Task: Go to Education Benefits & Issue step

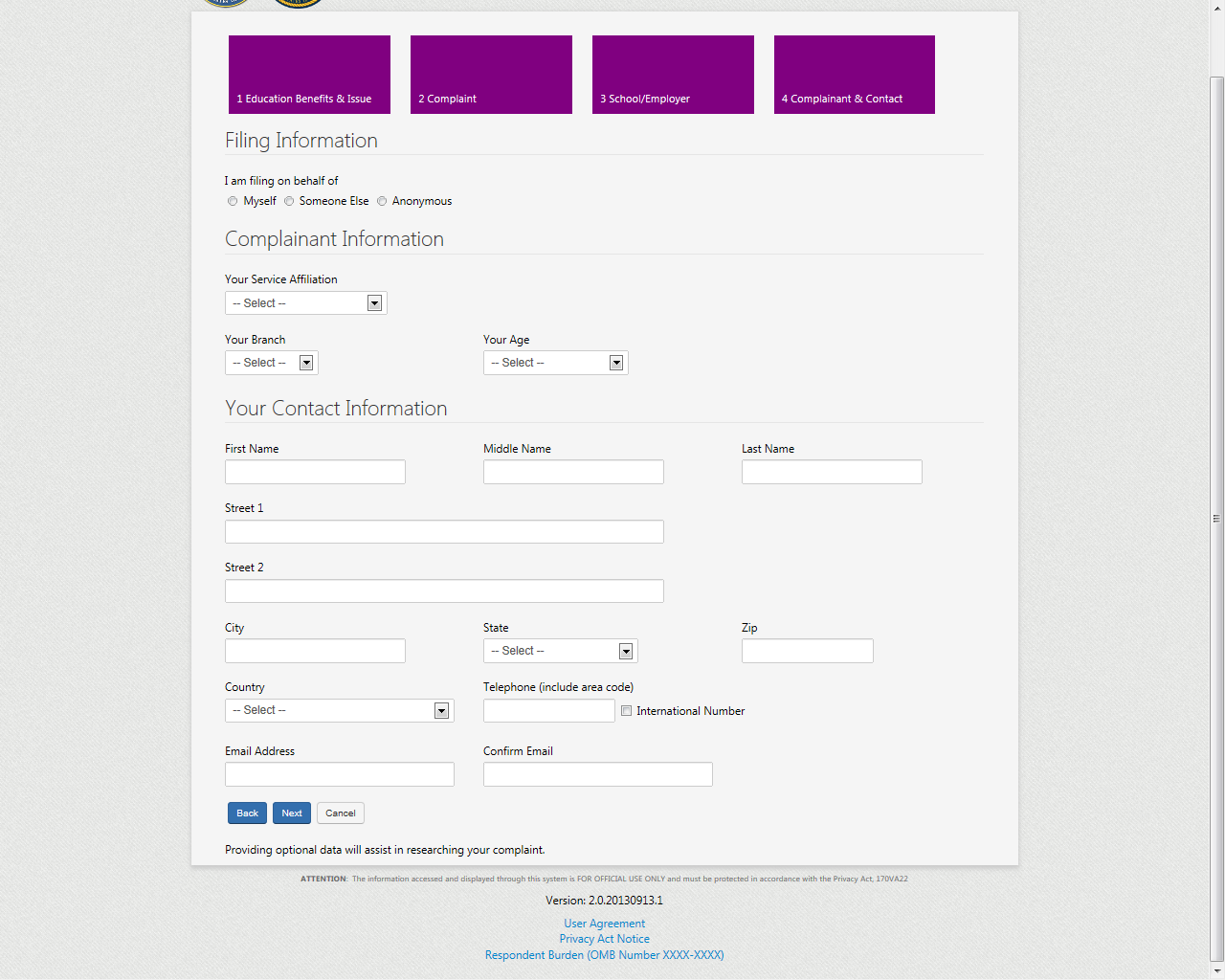Action: (309, 75)
